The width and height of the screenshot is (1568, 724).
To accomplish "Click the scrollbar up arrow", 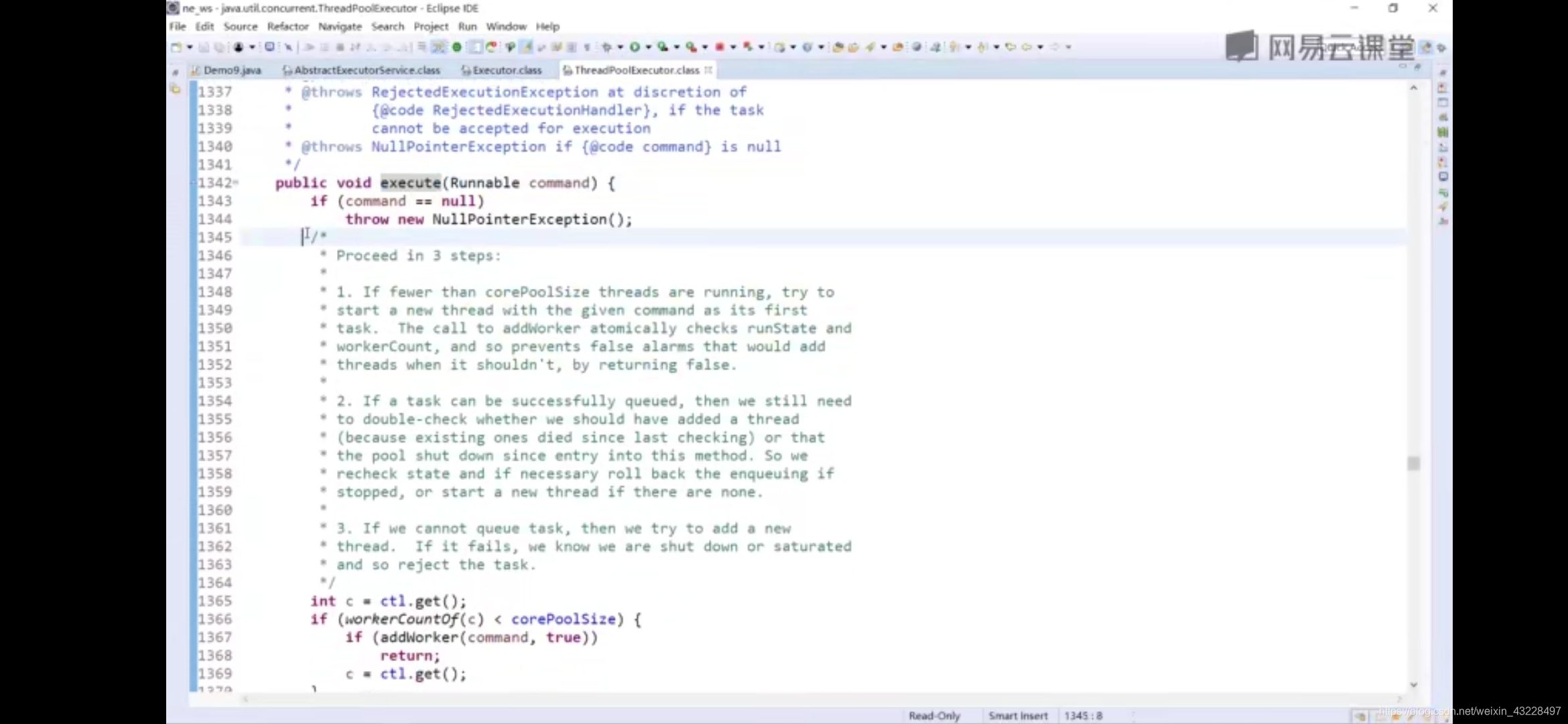I will 1413,88.
